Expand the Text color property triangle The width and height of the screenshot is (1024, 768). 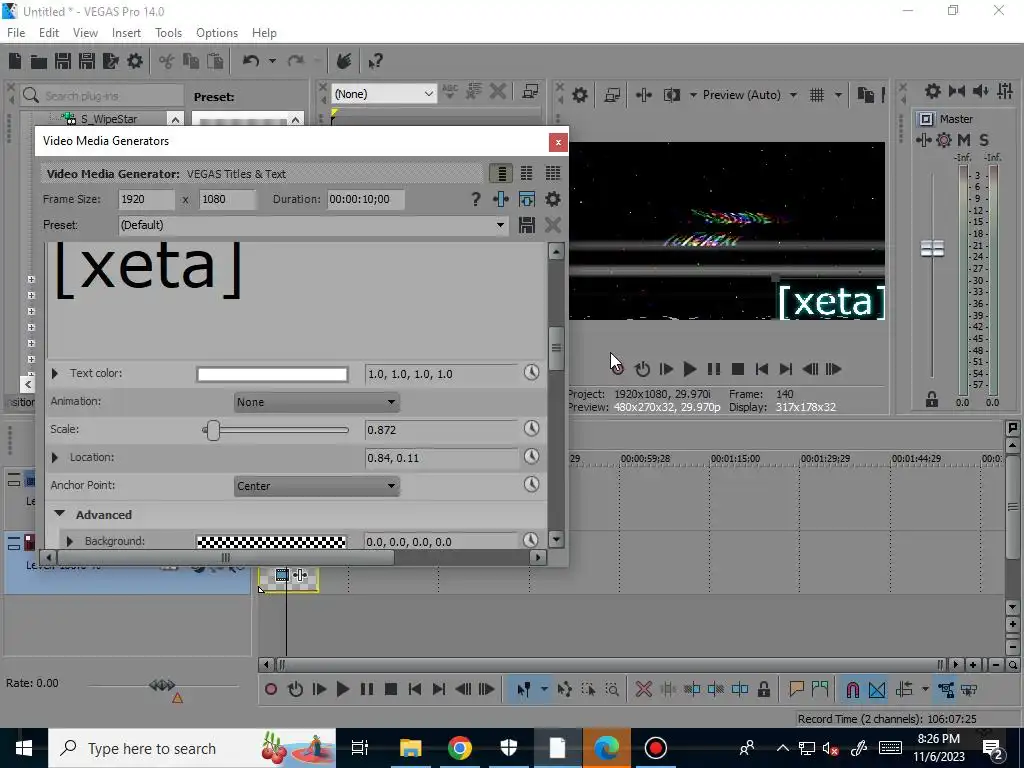coord(55,374)
